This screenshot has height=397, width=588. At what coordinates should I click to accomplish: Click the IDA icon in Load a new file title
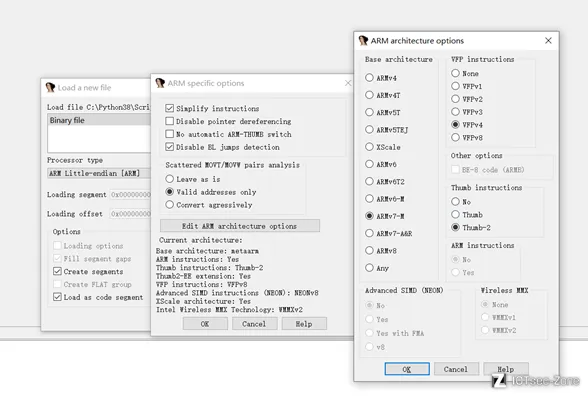(50, 88)
